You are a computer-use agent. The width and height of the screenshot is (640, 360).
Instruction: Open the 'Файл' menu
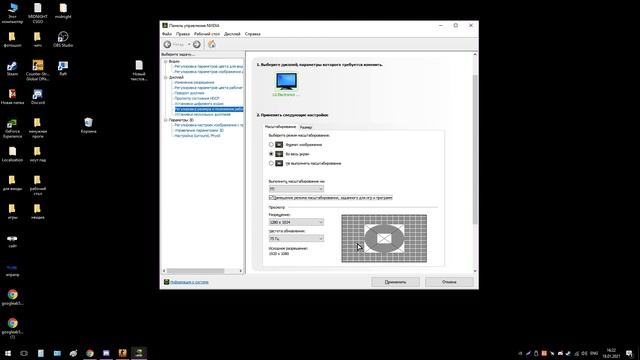point(167,34)
